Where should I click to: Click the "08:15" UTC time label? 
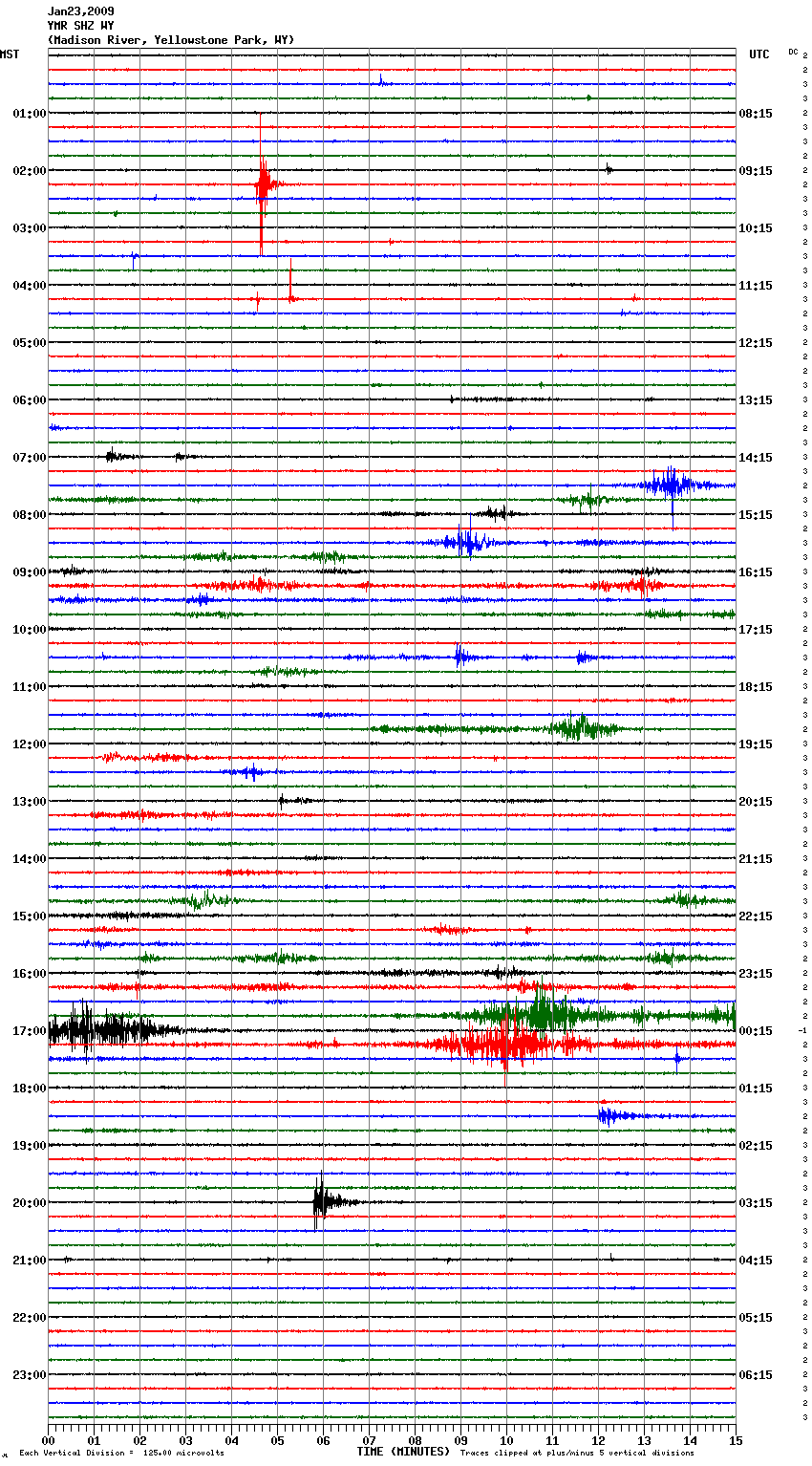[756, 114]
